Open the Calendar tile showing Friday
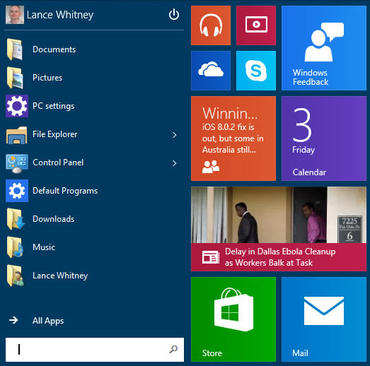This screenshot has width=370, height=366. pyautogui.click(x=324, y=138)
